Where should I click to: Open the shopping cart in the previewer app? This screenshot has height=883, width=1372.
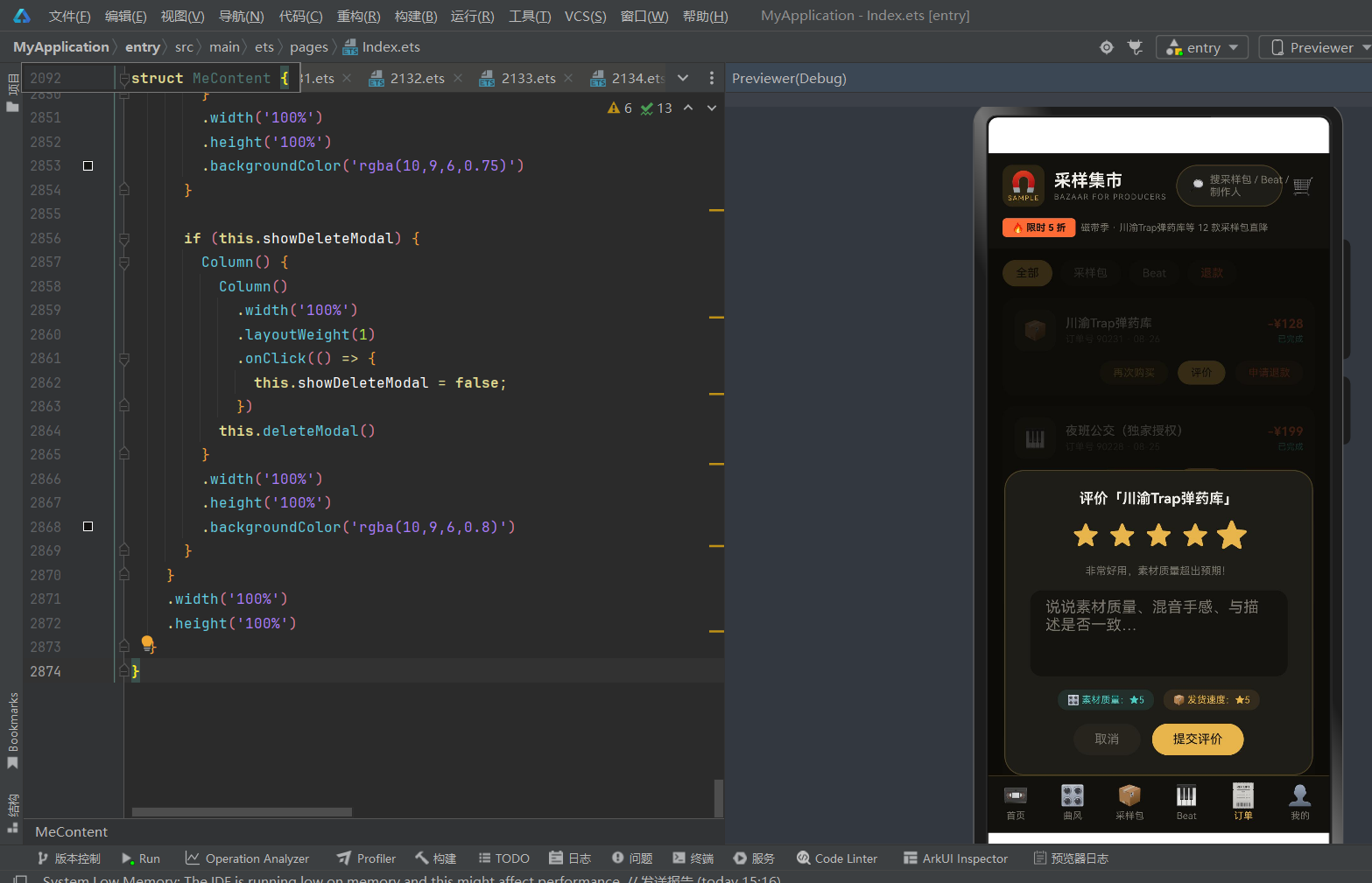(1302, 186)
